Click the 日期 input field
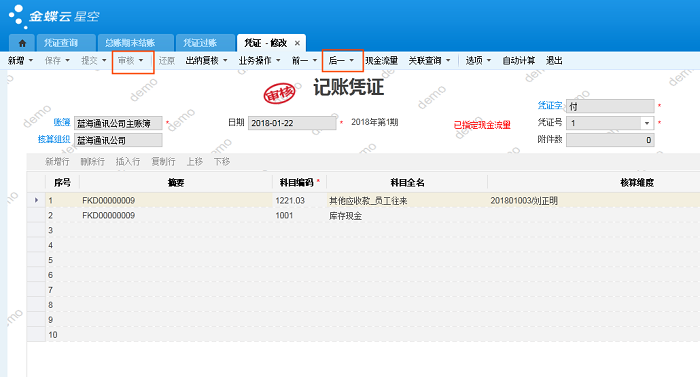Image resolution: width=700 pixels, height=377 pixels. click(x=292, y=123)
